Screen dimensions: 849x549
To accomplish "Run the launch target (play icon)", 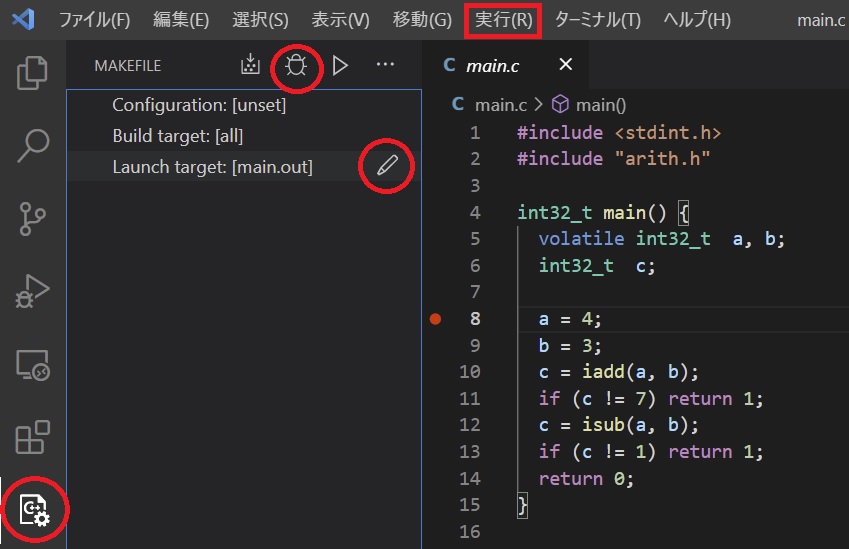I will [340, 66].
